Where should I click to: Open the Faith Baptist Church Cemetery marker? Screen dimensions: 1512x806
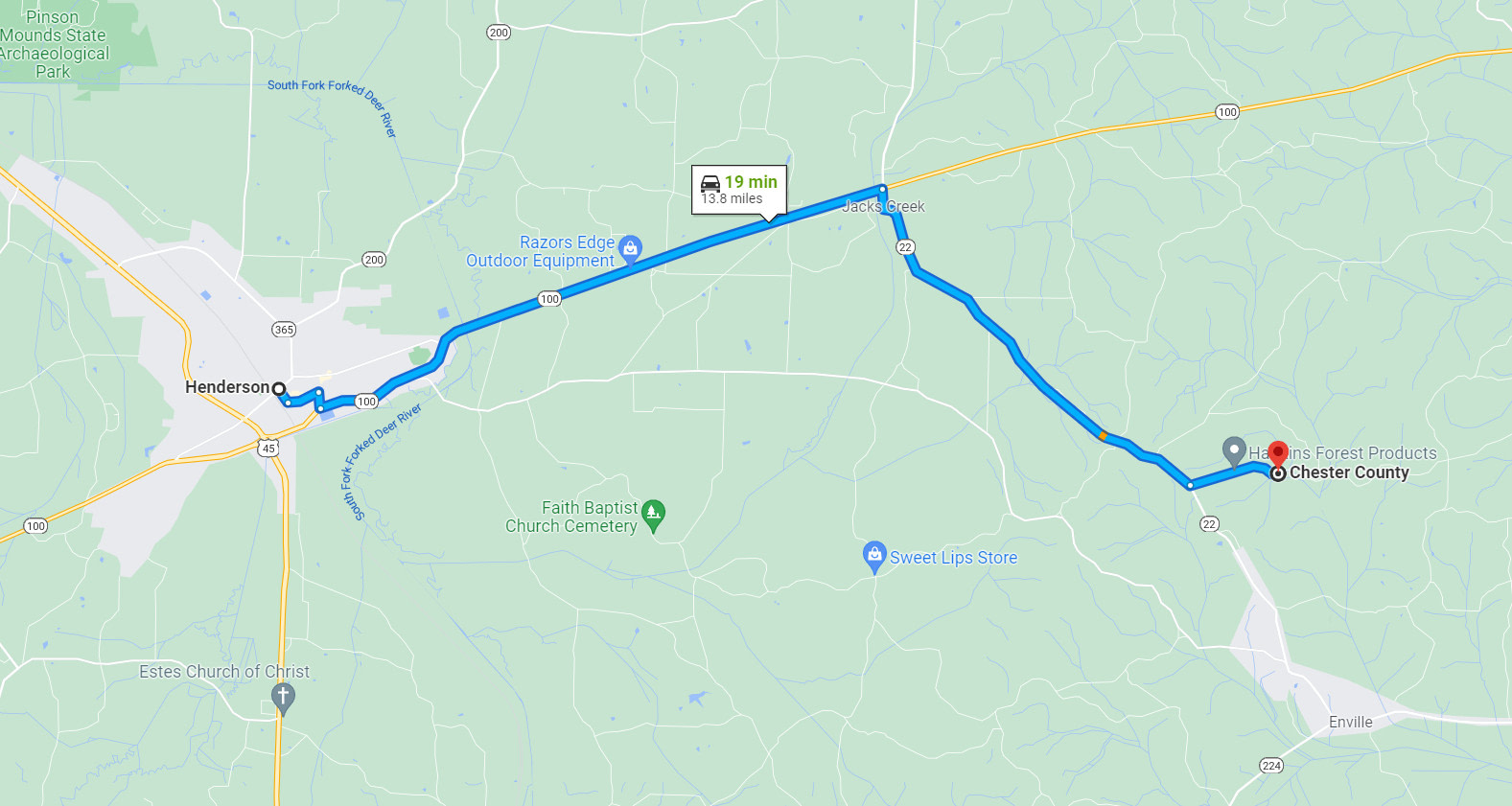(653, 516)
